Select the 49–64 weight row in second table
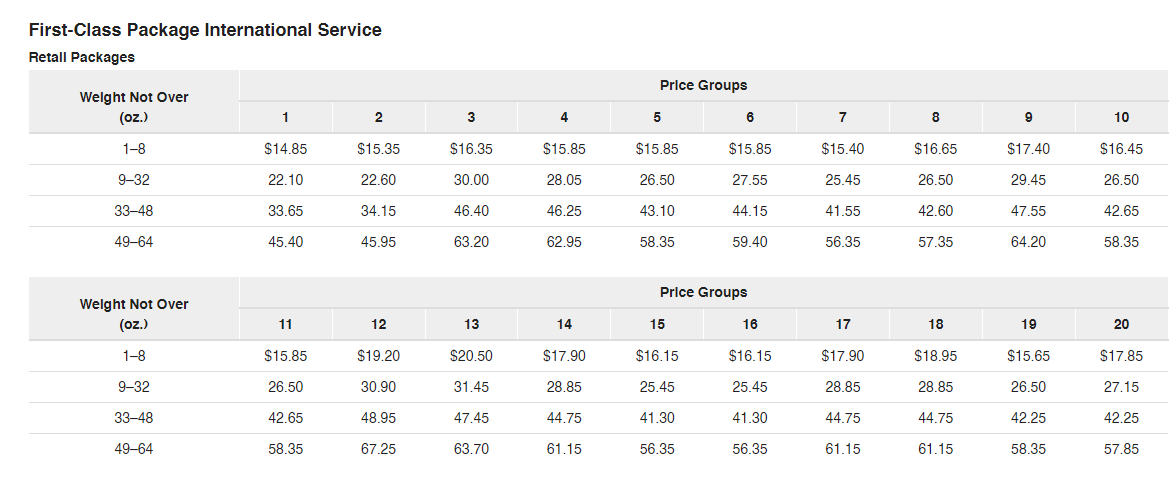The image size is (1174, 477). click(x=599, y=449)
